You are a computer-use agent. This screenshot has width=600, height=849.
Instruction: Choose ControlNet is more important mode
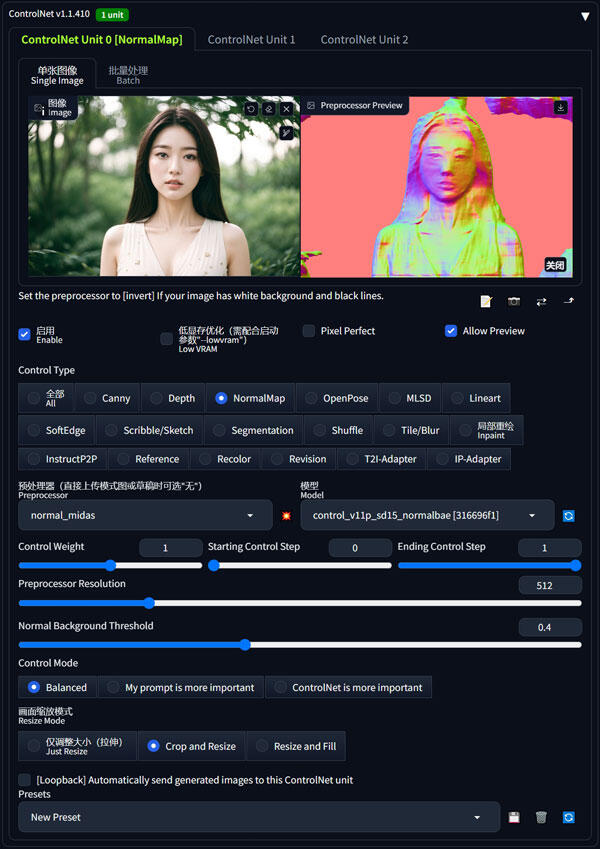[348, 687]
